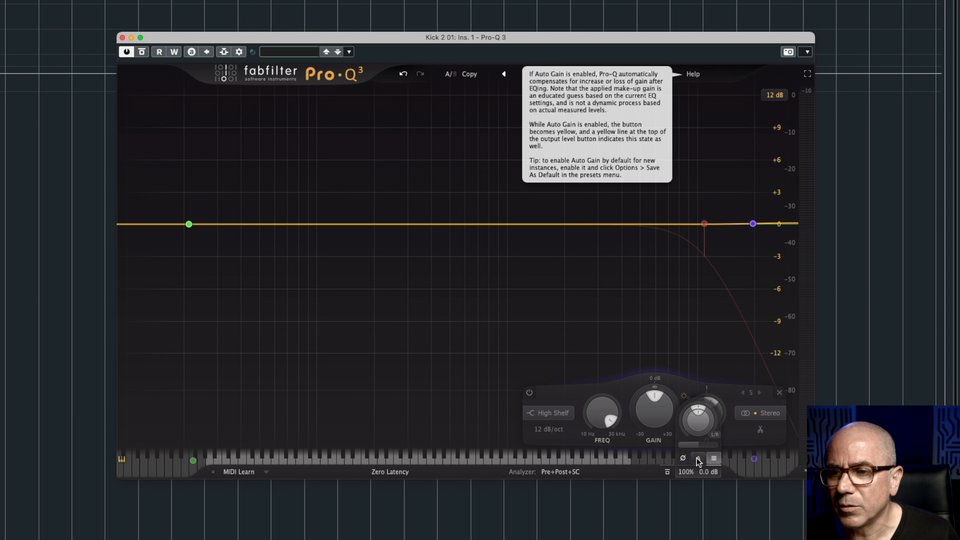The height and width of the screenshot is (540, 960).
Task: Toggle the Auto Gain button
Action: pyautogui.click(x=698, y=458)
